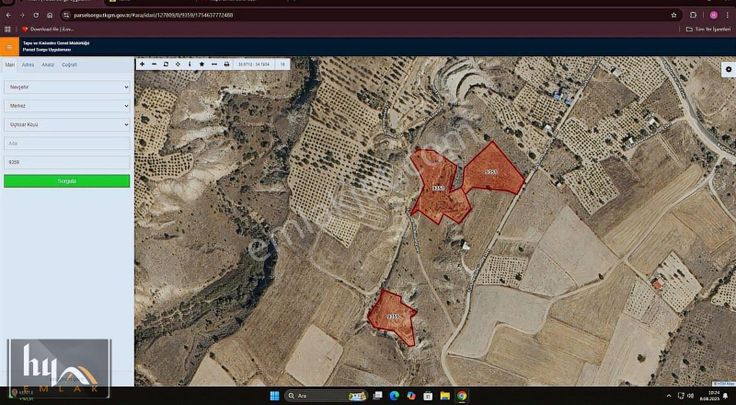Go forward in browser

pos(22,15)
